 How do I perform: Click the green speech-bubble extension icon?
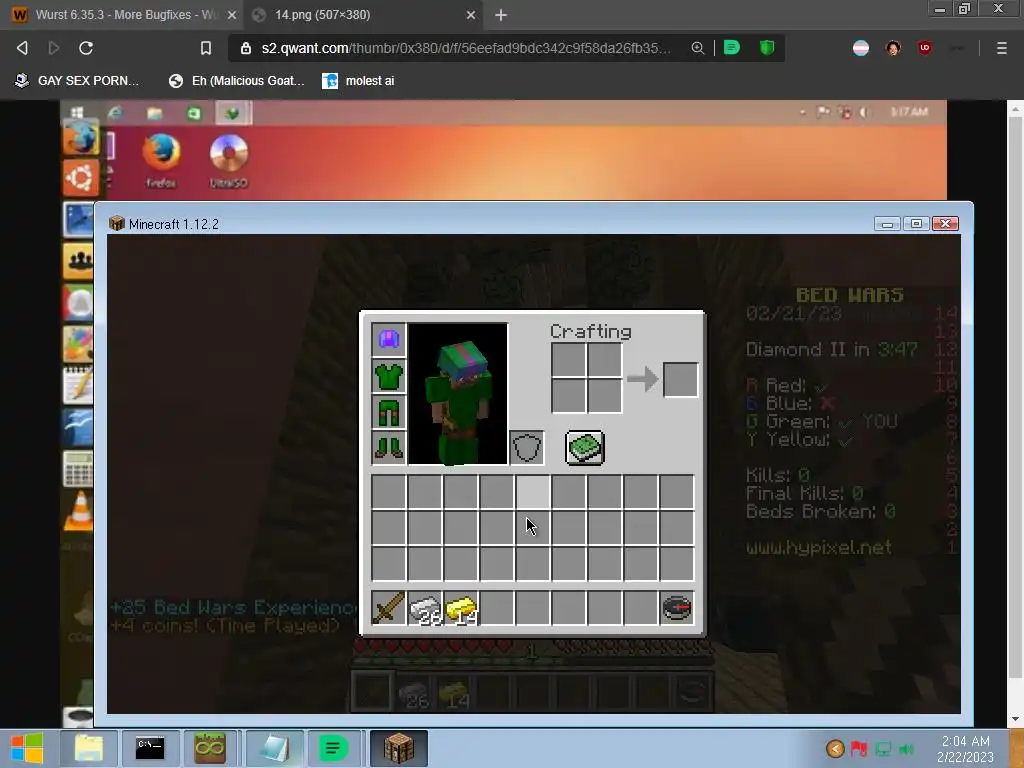[732, 48]
